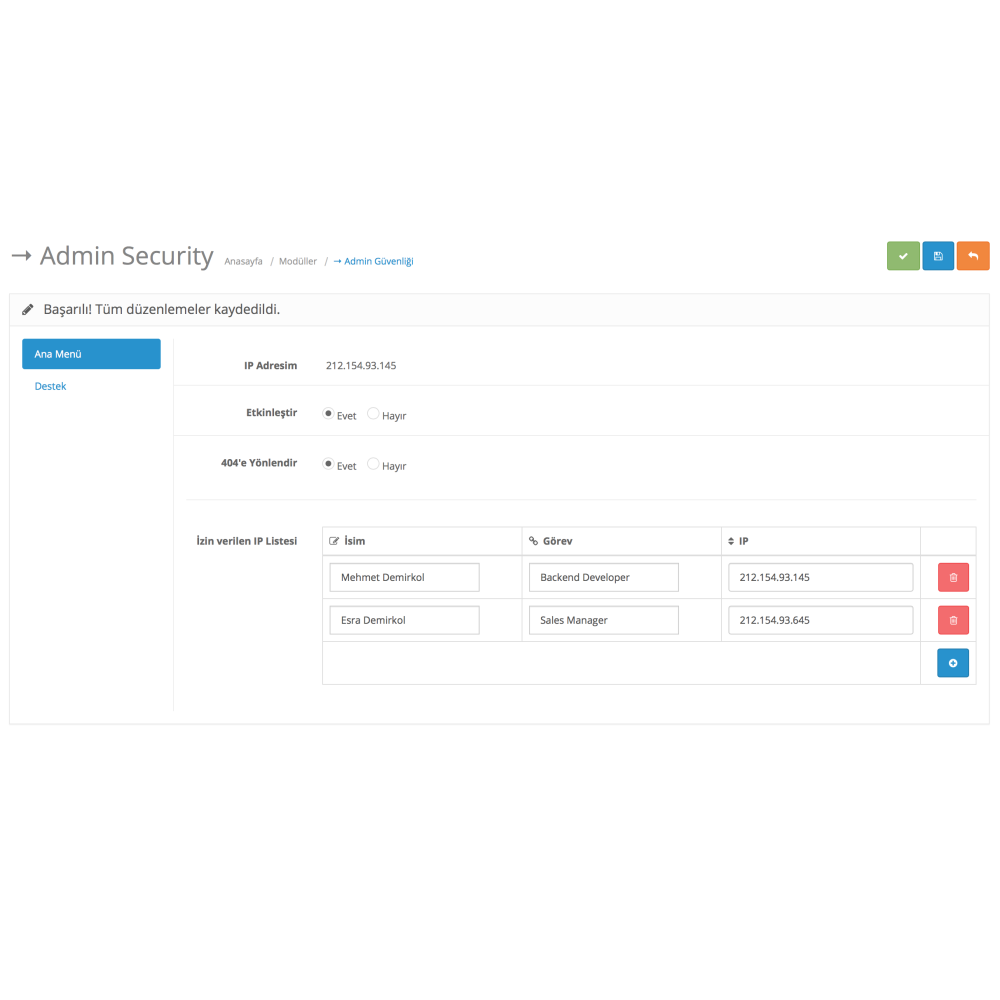This screenshot has width=1000, height=1000.
Task: Click the pencil icon beside the success message
Action: (x=28, y=309)
